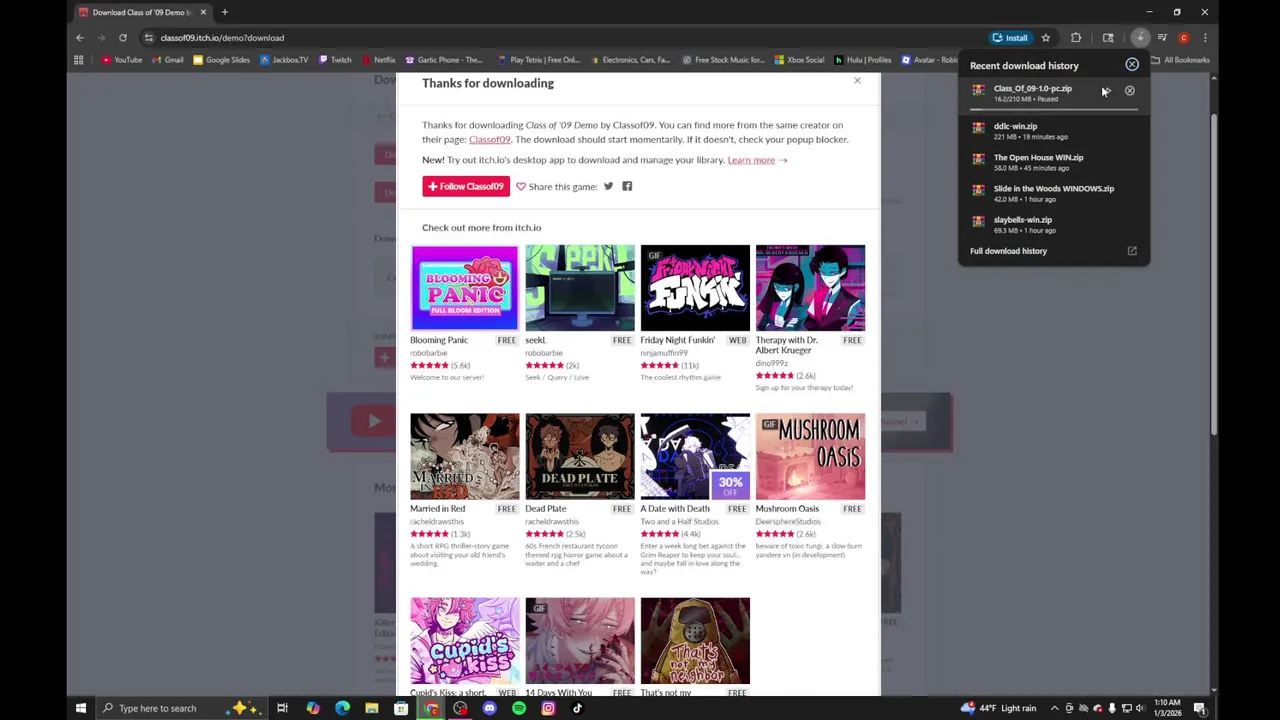Click the Learn more link

(751, 160)
